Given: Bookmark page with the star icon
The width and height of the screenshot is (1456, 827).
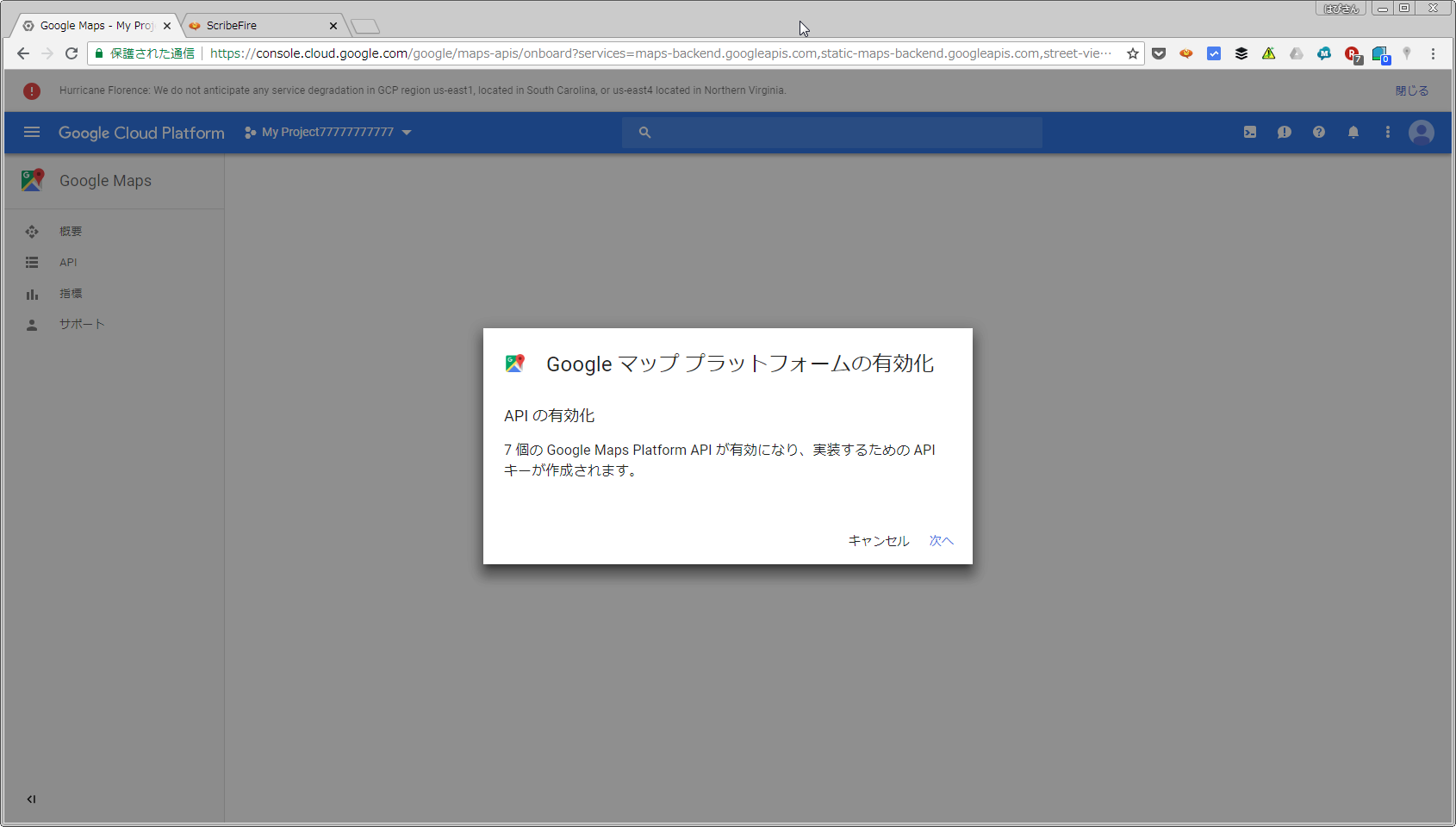Looking at the screenshot, I should tap(1133, 53).
